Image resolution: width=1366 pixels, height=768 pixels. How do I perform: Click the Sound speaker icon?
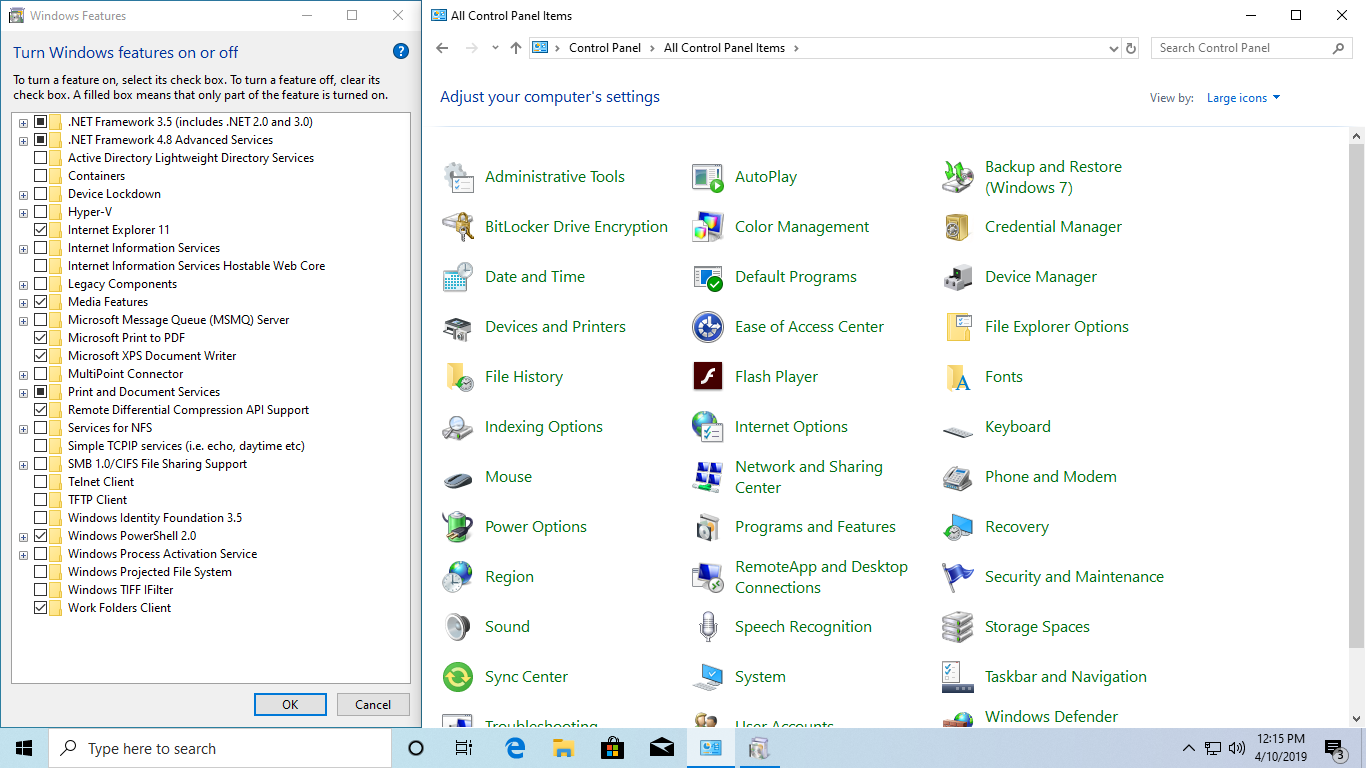458,627
